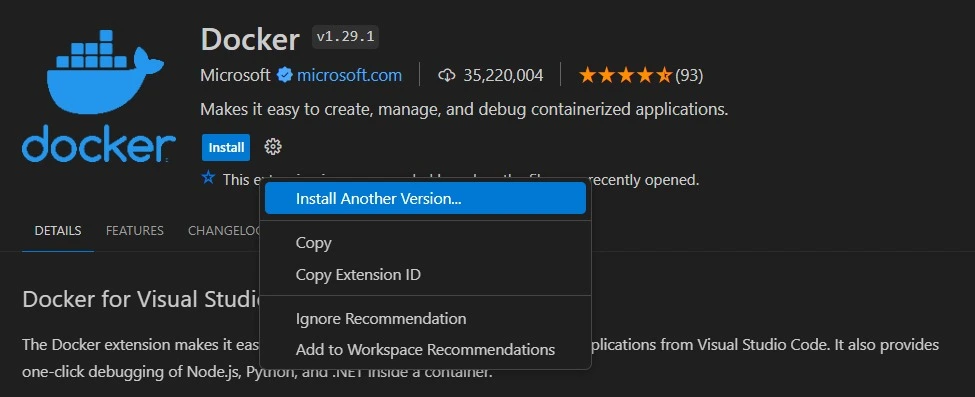Select Add to Workspace Recommendations
The image size is (975, 397).
(425, 350)
